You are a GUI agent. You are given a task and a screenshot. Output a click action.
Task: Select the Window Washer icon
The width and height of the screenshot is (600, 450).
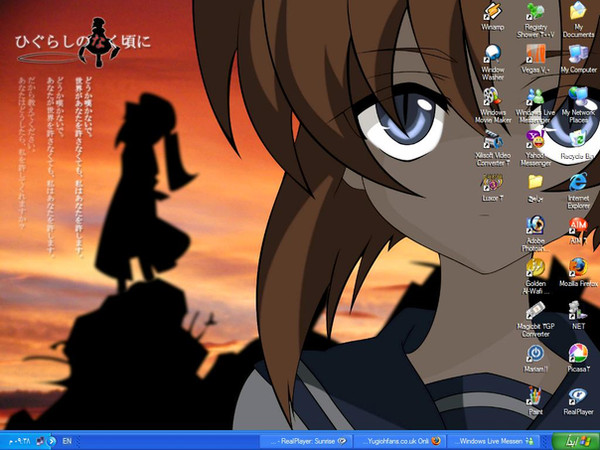tap(492, 62)
